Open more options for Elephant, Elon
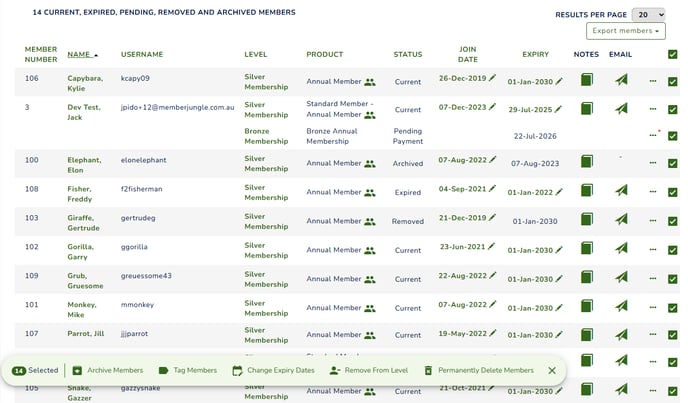This screenshot has height=403, width=688. (653, 163)
